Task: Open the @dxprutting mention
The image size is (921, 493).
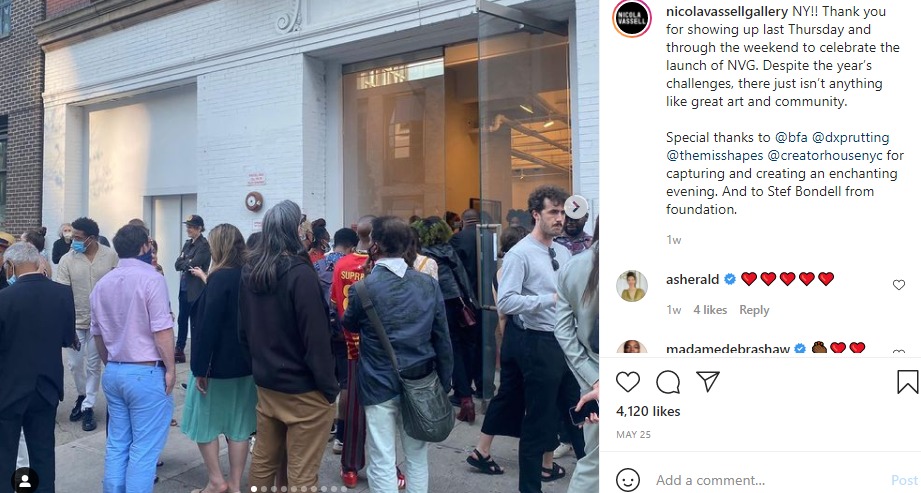Action: click(851, 137)
